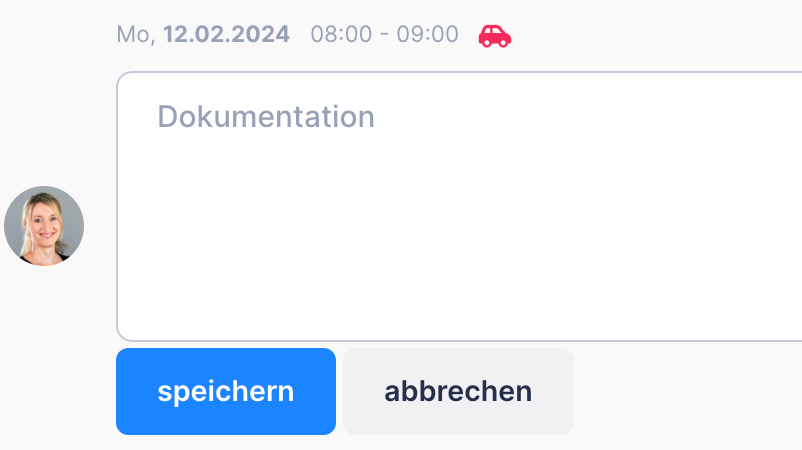Image resolution: width=802 pixels, height=450 pixels.
Task: Click the abbrechen label text
Action: 458,391
